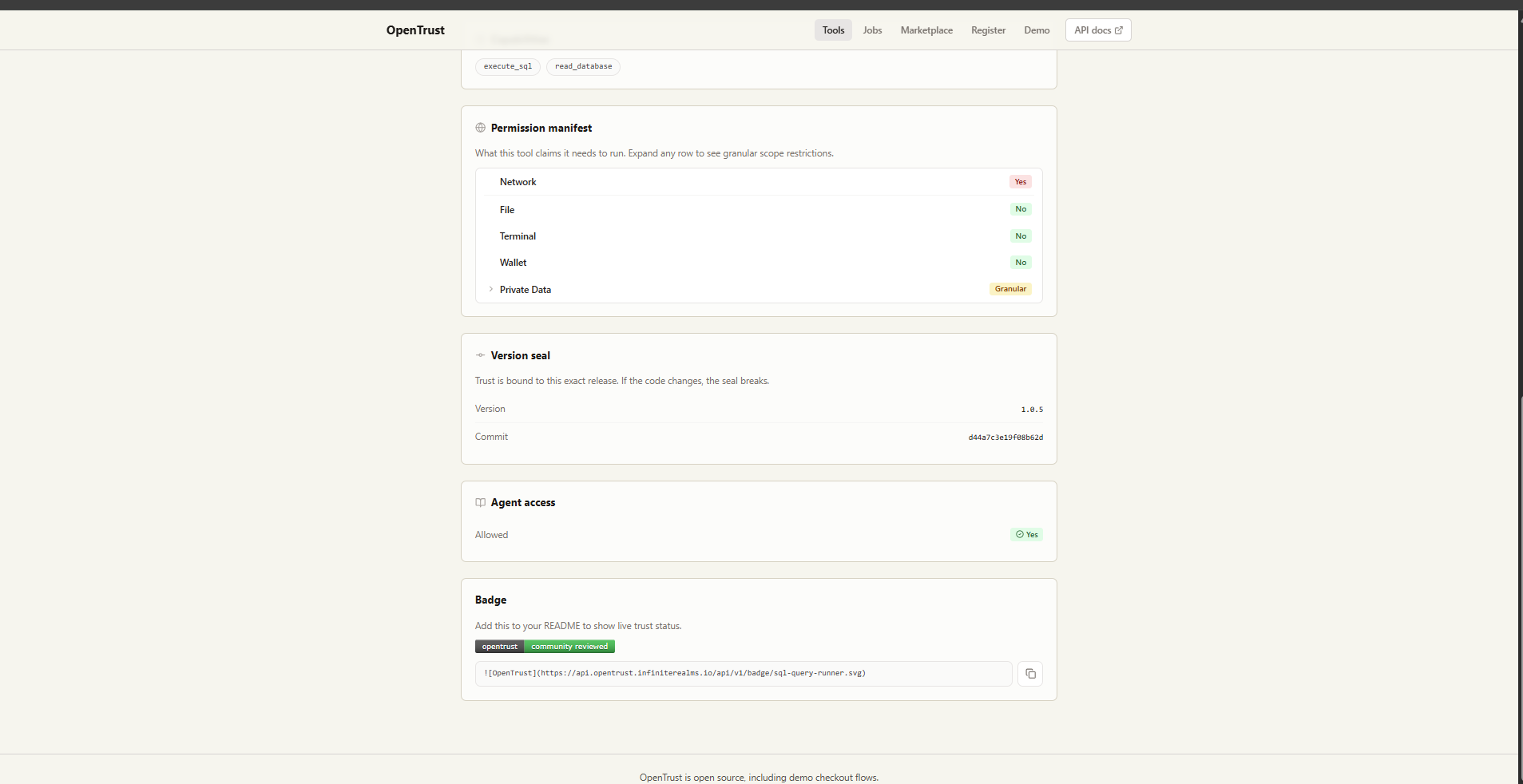The image size is (1523, 784).
Task: Select the Wallet permission row
Action: click(x=759, y=262)
